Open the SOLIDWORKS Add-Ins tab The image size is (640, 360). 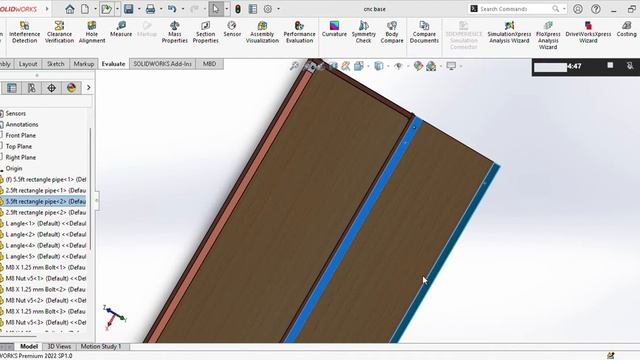[162, 64]
